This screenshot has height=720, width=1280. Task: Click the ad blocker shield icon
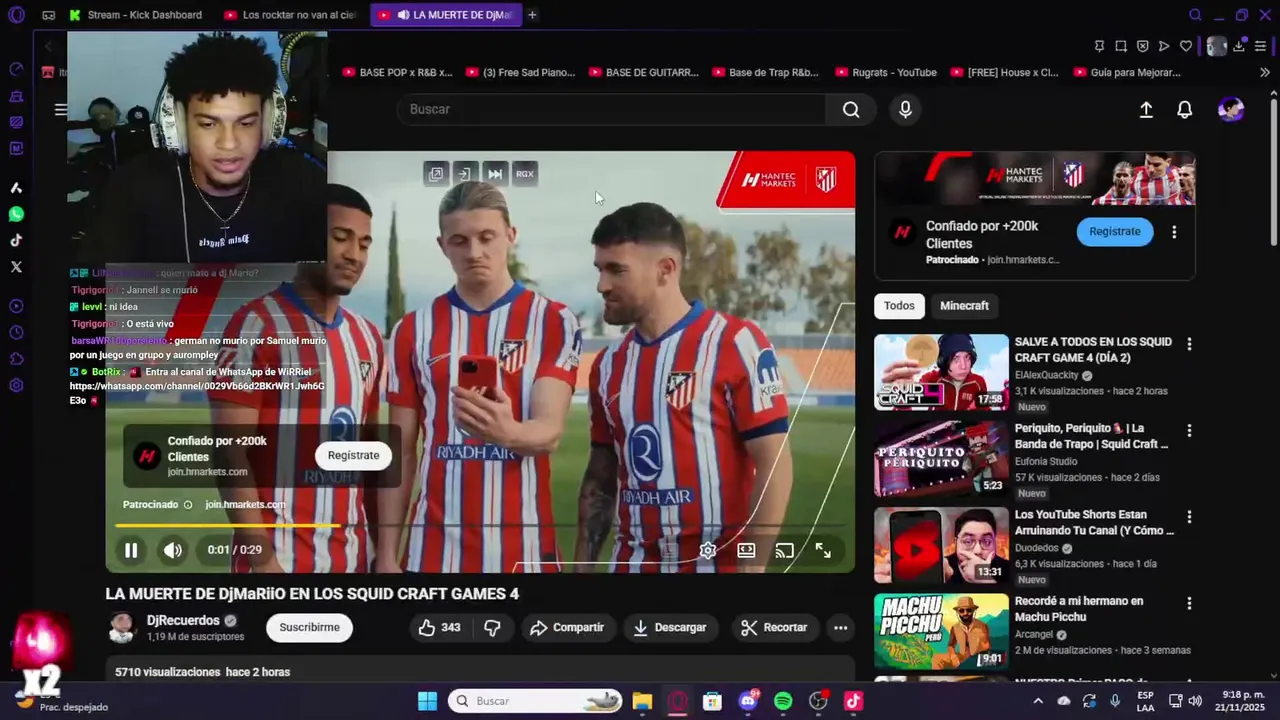click(1142, 46)
